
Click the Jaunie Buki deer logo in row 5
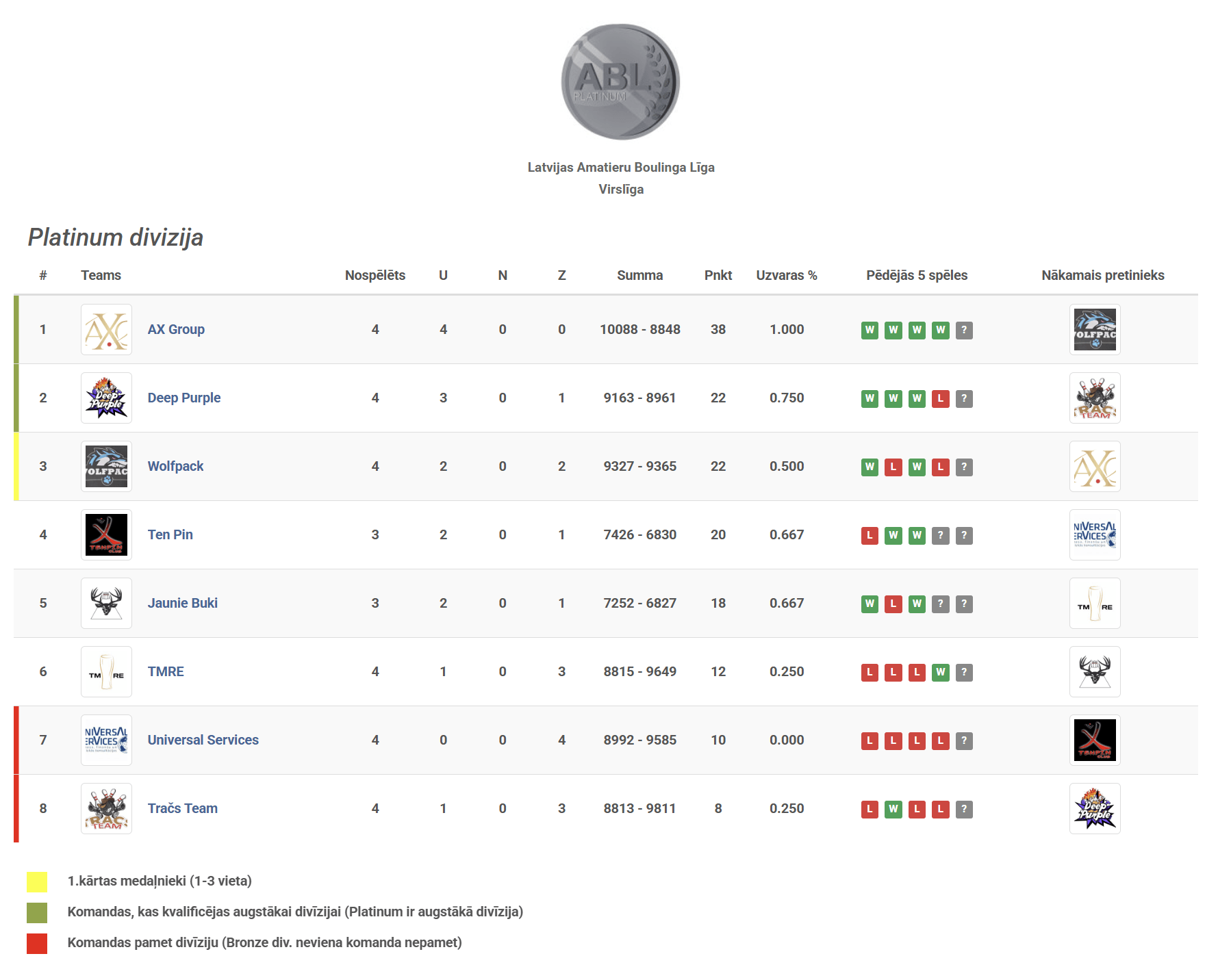tap(106, 603)
